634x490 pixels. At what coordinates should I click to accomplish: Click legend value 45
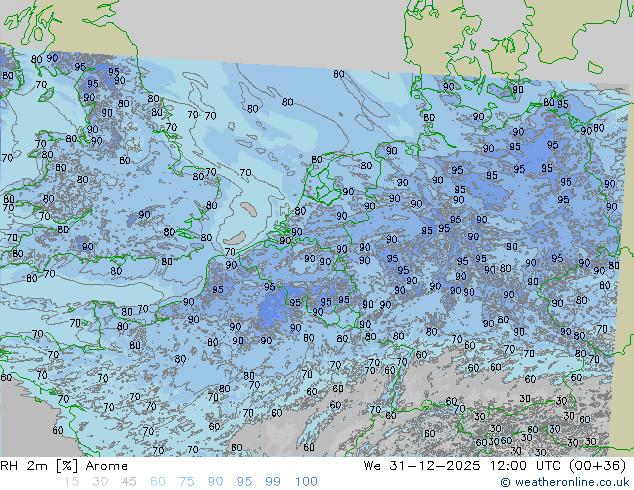[x=129, y=482]
